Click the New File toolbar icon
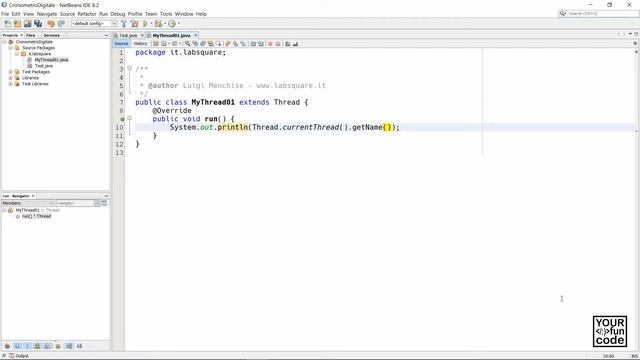 click(7, 24)
